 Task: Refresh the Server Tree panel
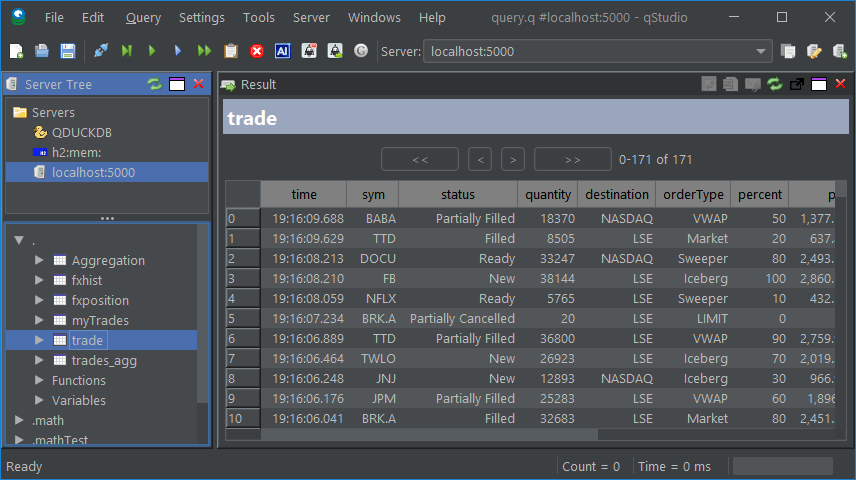tap(154, 85)
